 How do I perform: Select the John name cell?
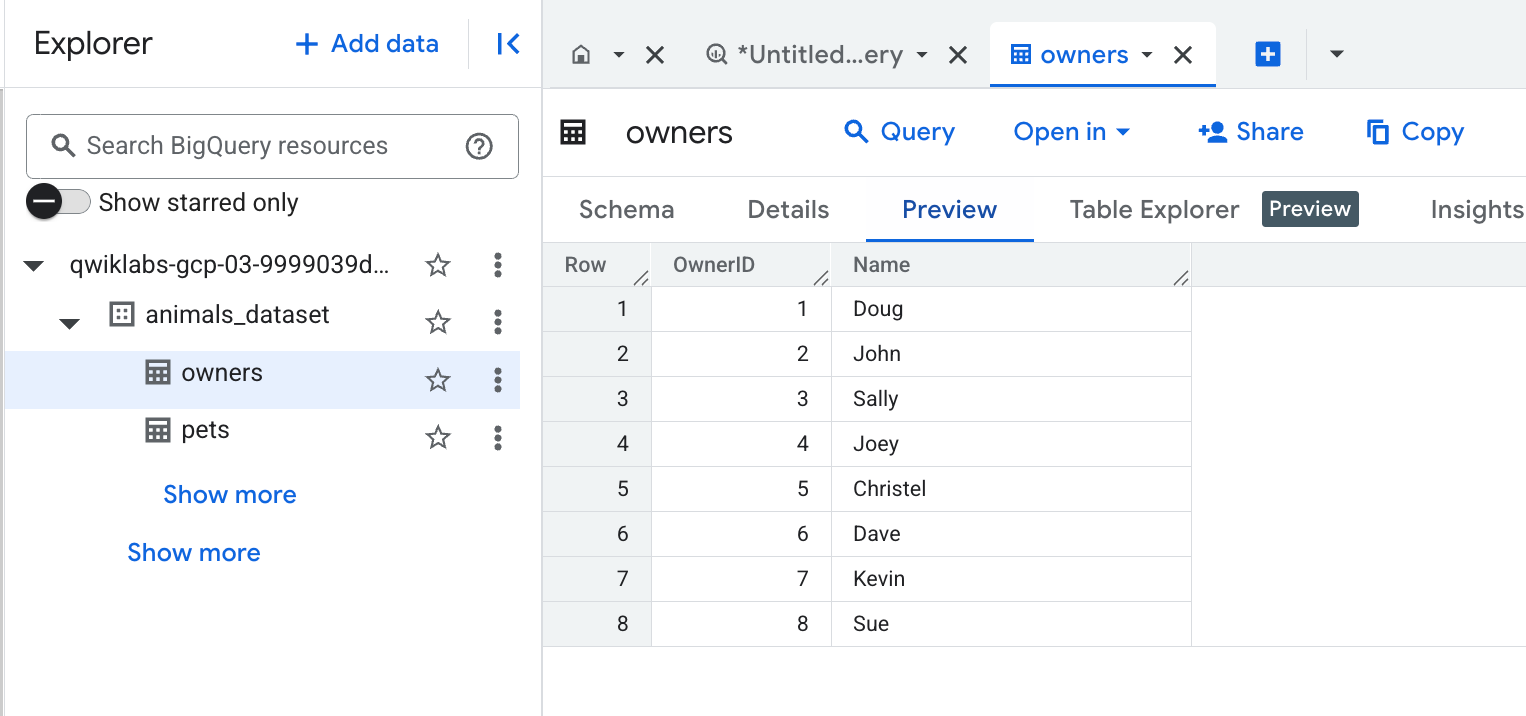tap(1011, 355)
